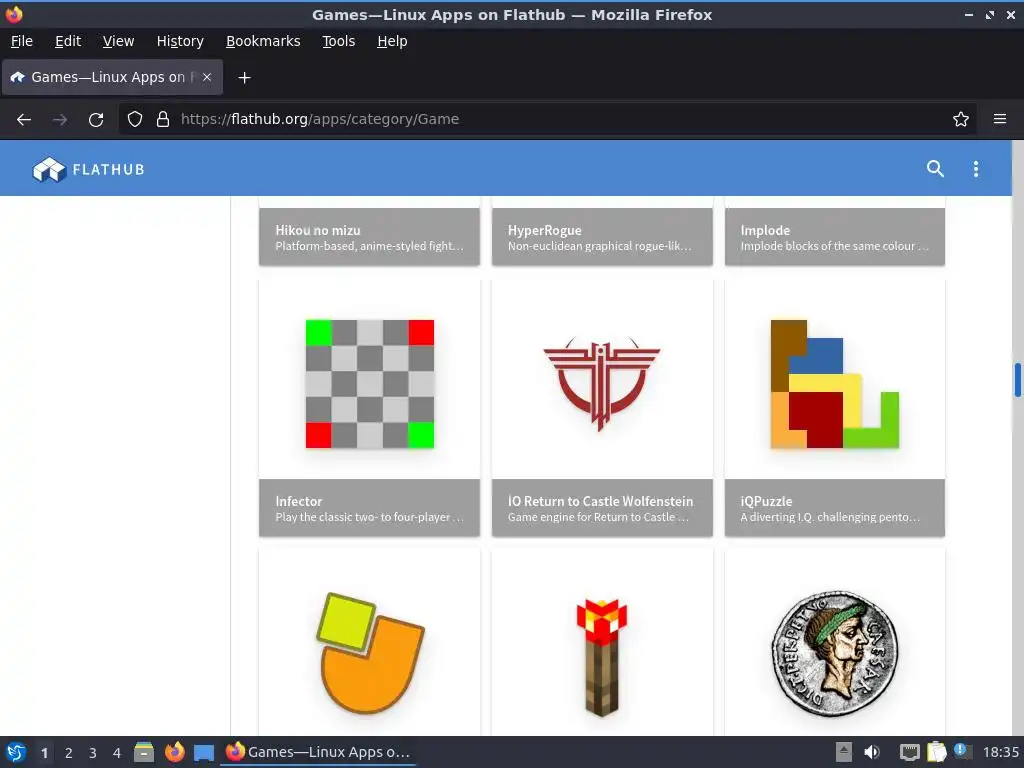The image size is (1024, 768).
Task: Open a new tab with plus button
Action: (244, 78)
